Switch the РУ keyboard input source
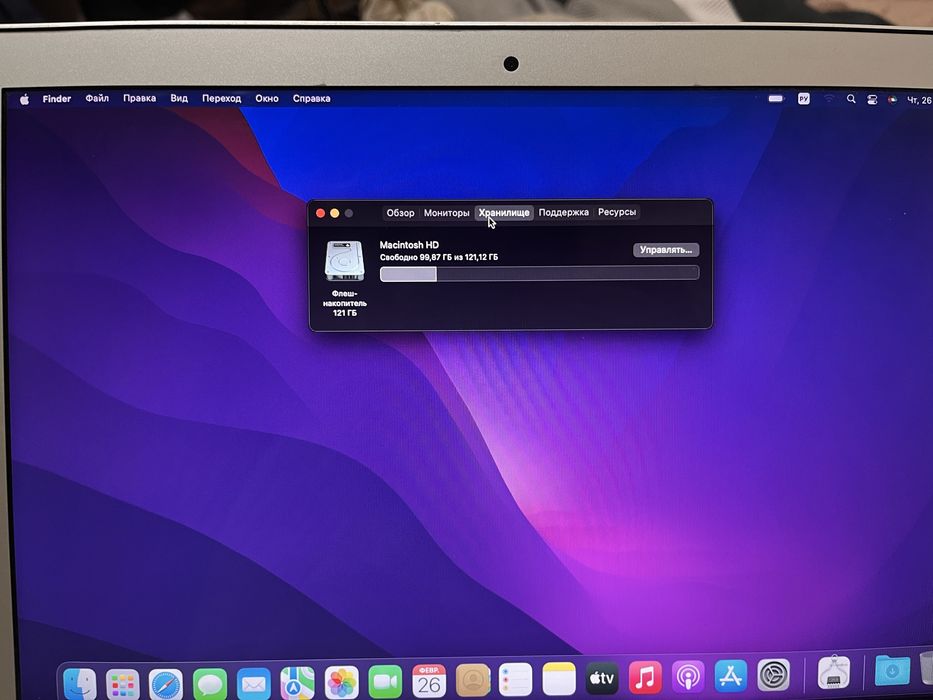 point(803,99)
